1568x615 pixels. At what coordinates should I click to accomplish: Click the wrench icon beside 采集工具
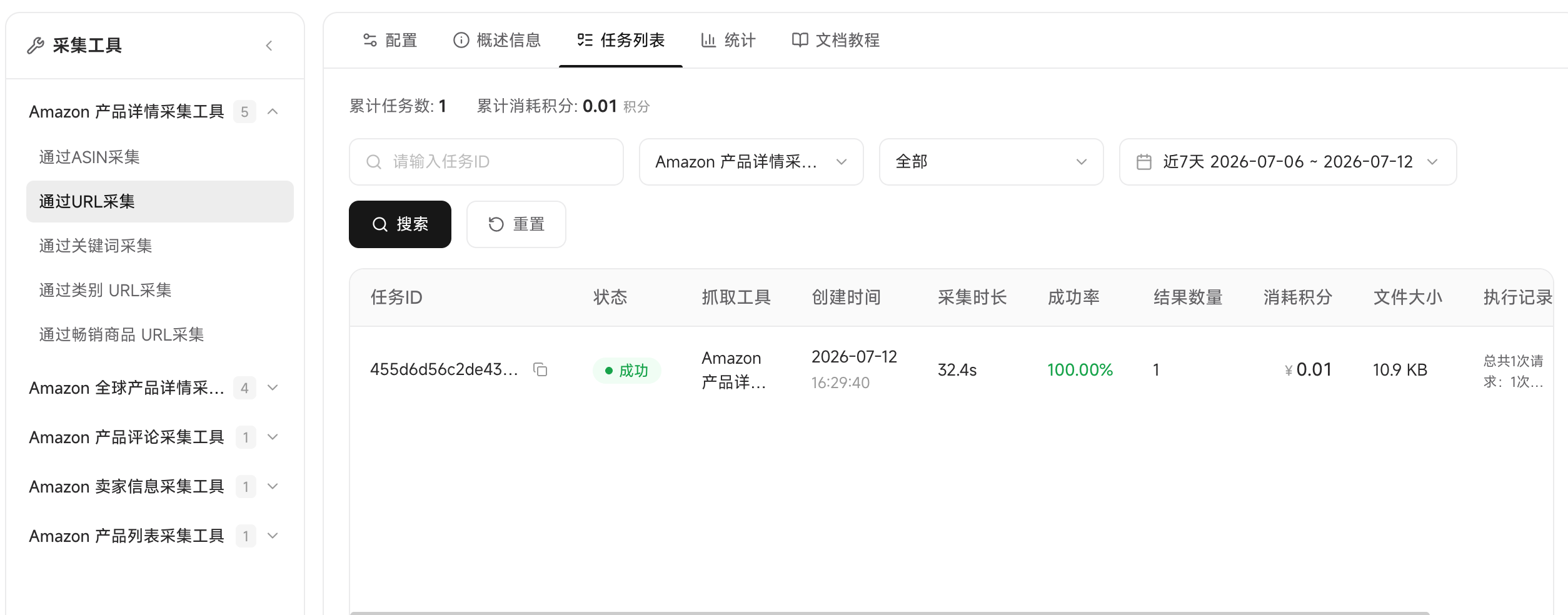[36, 46]
